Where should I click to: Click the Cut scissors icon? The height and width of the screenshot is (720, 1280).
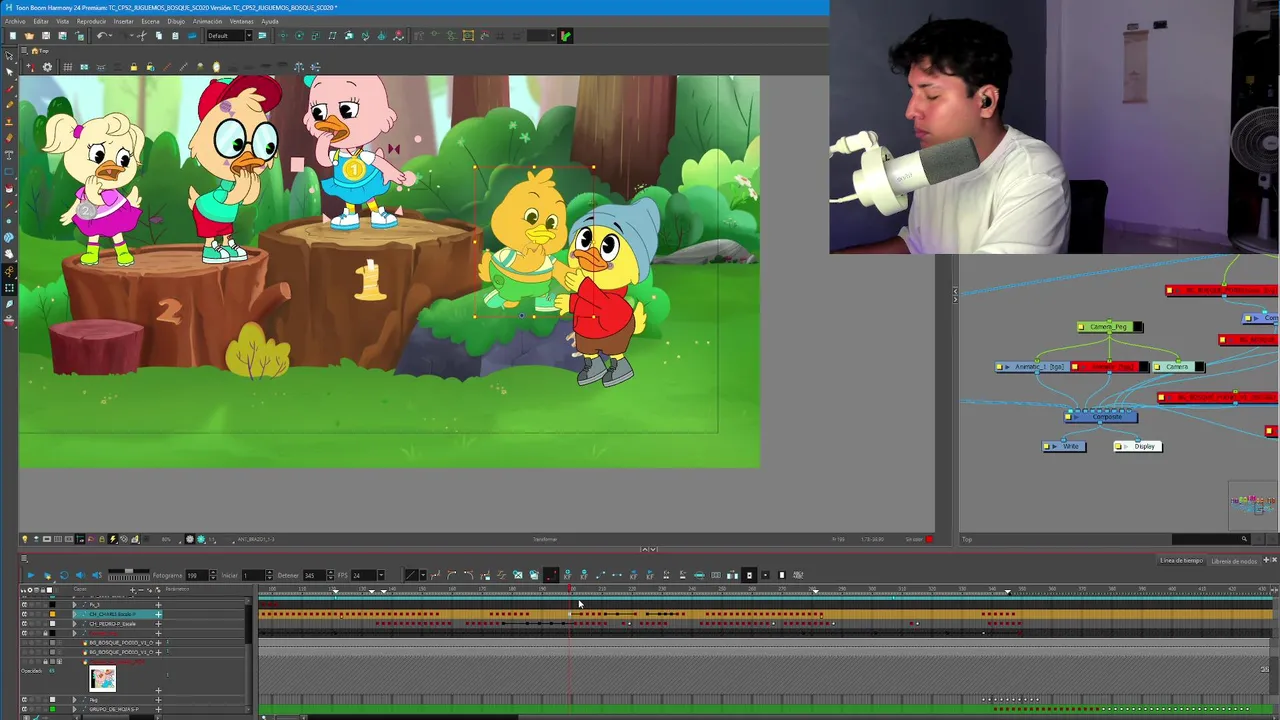(x=141, y=36)
